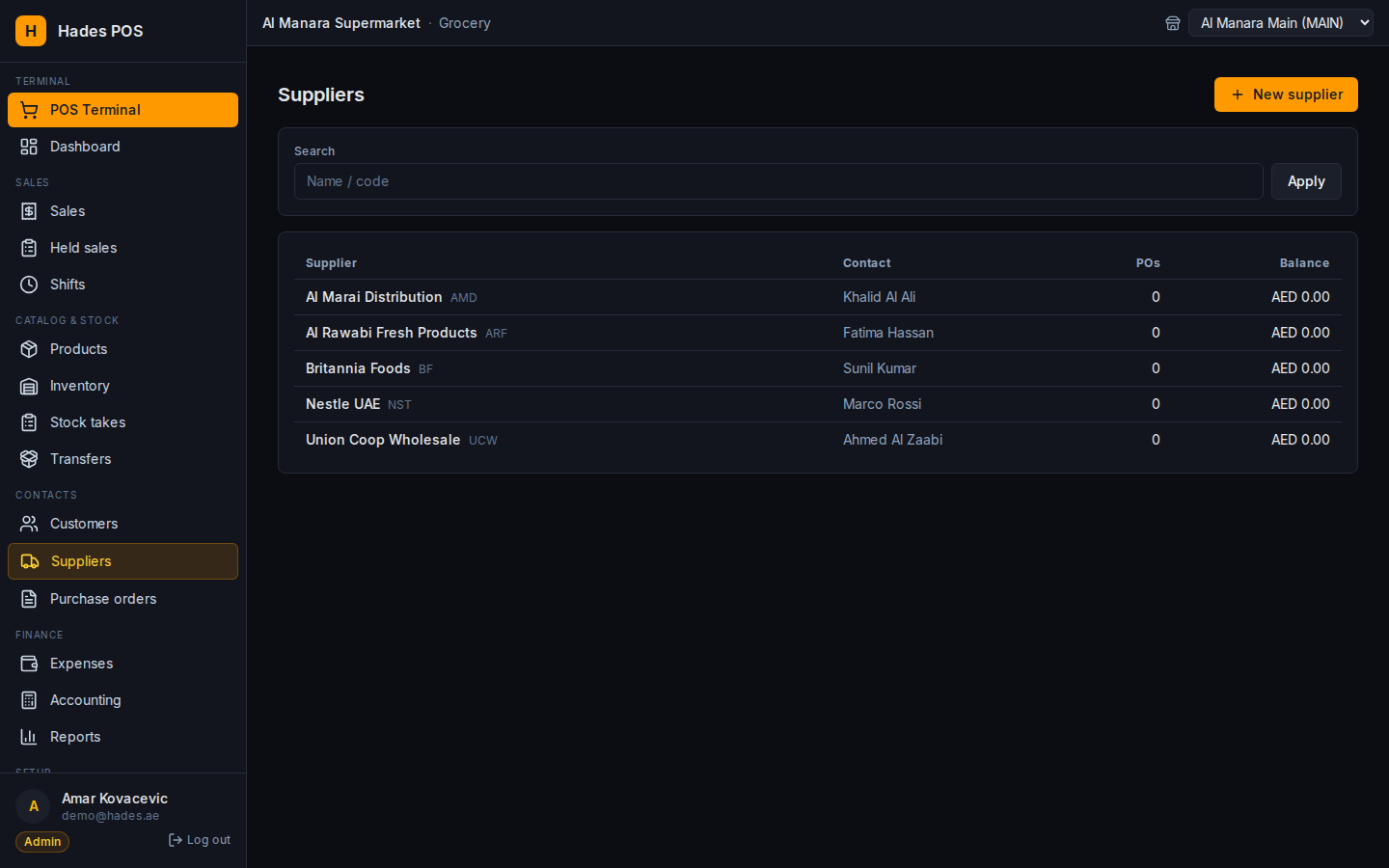This screenshot has width=1389, height=868.
Task: Open Purchase orders from the sidebar
Action: point(123,599)
